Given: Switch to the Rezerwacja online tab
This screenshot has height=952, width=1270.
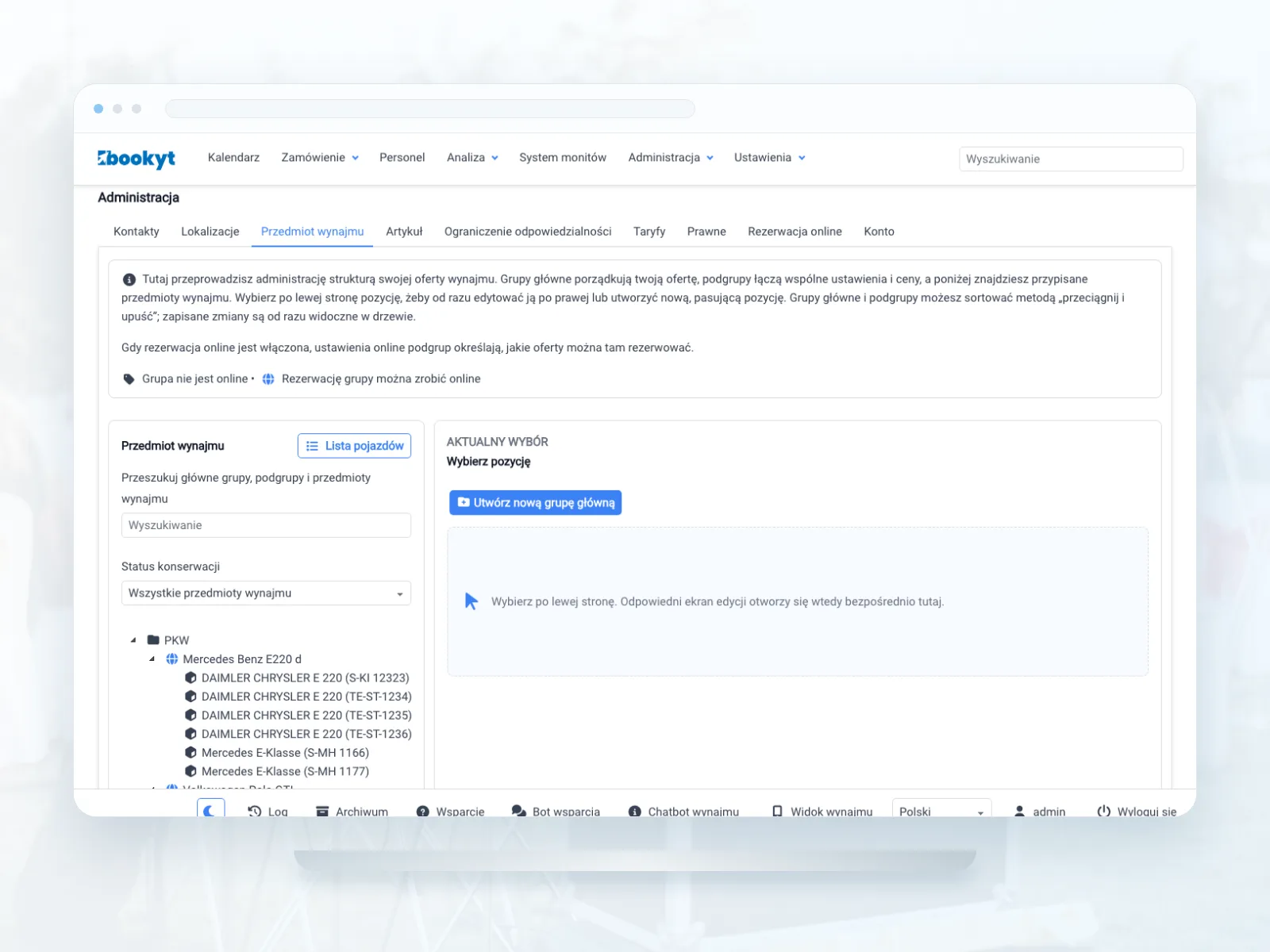Looking at the screenshot, I should pyautogui.click(x=795, y=232).
